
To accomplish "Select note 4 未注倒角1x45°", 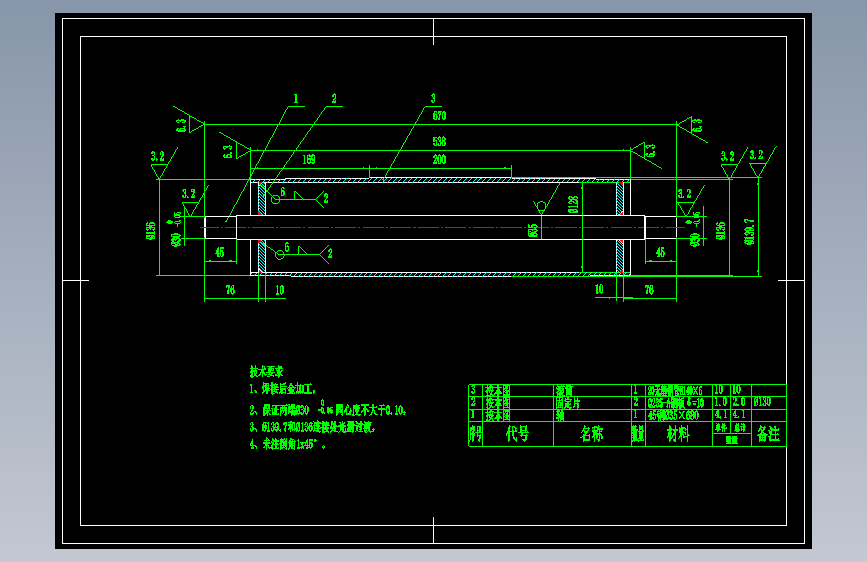I will pos(287,444).
